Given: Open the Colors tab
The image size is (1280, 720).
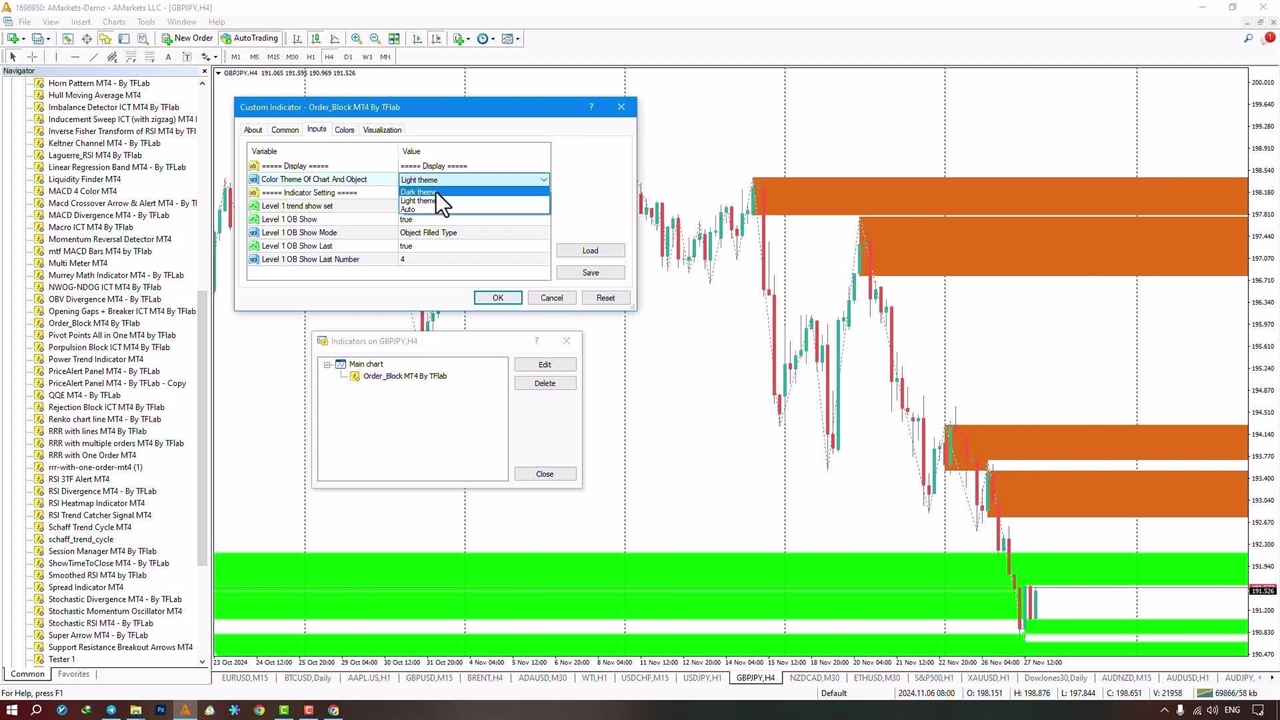Looking at the screenshot, I should click(x=344, y=130).
